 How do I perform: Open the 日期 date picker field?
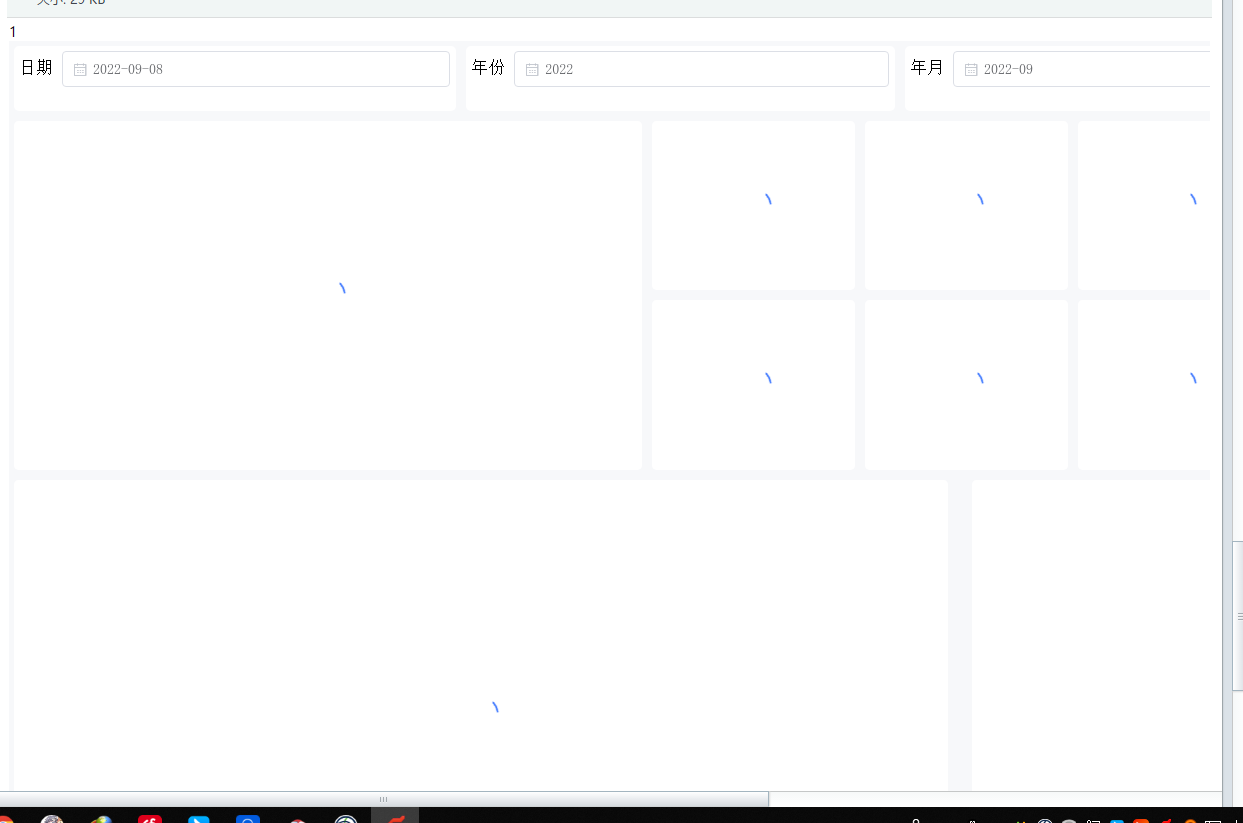256,69
